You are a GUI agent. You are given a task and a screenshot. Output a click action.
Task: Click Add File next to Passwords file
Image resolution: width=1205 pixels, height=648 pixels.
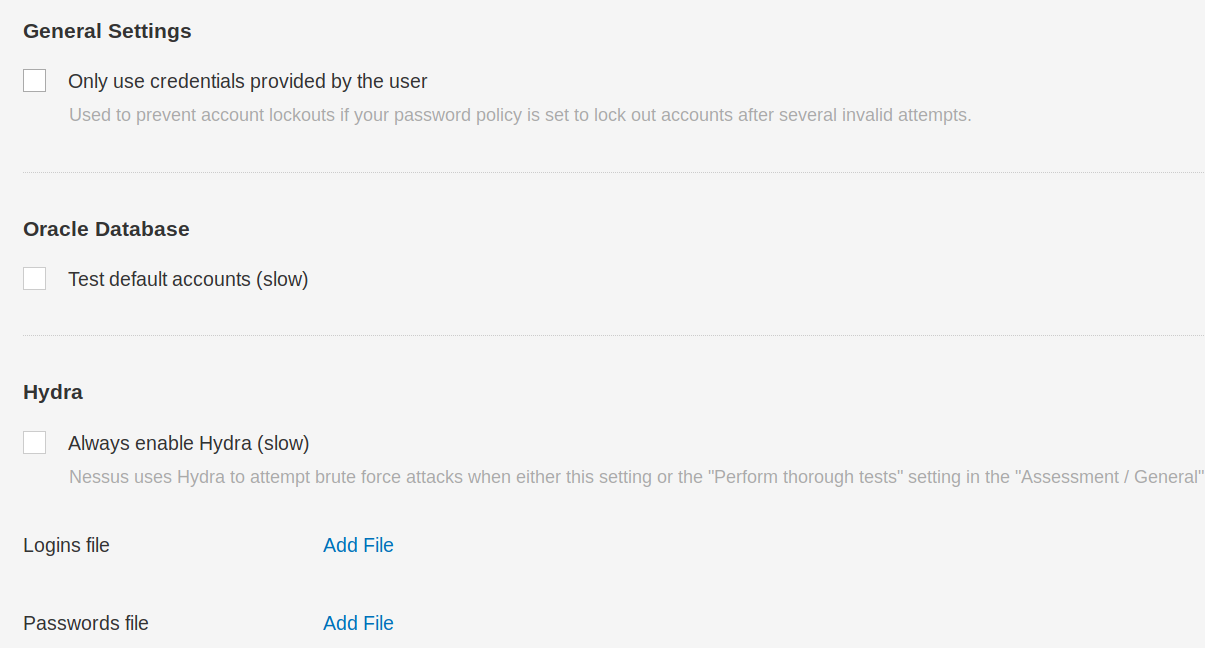(358, 623)
